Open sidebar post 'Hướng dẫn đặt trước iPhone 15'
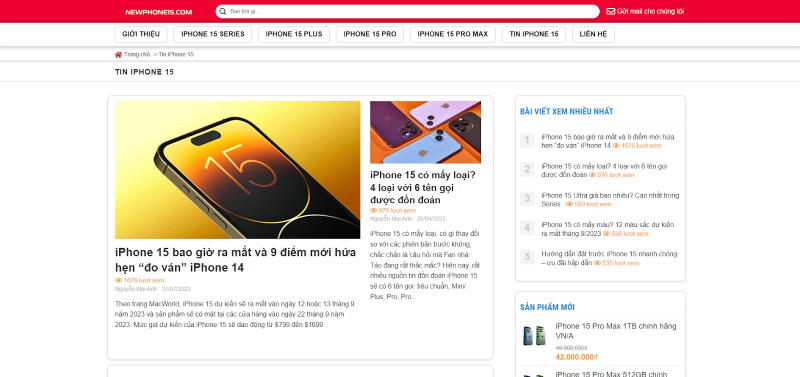 click(x=609, y=258)
